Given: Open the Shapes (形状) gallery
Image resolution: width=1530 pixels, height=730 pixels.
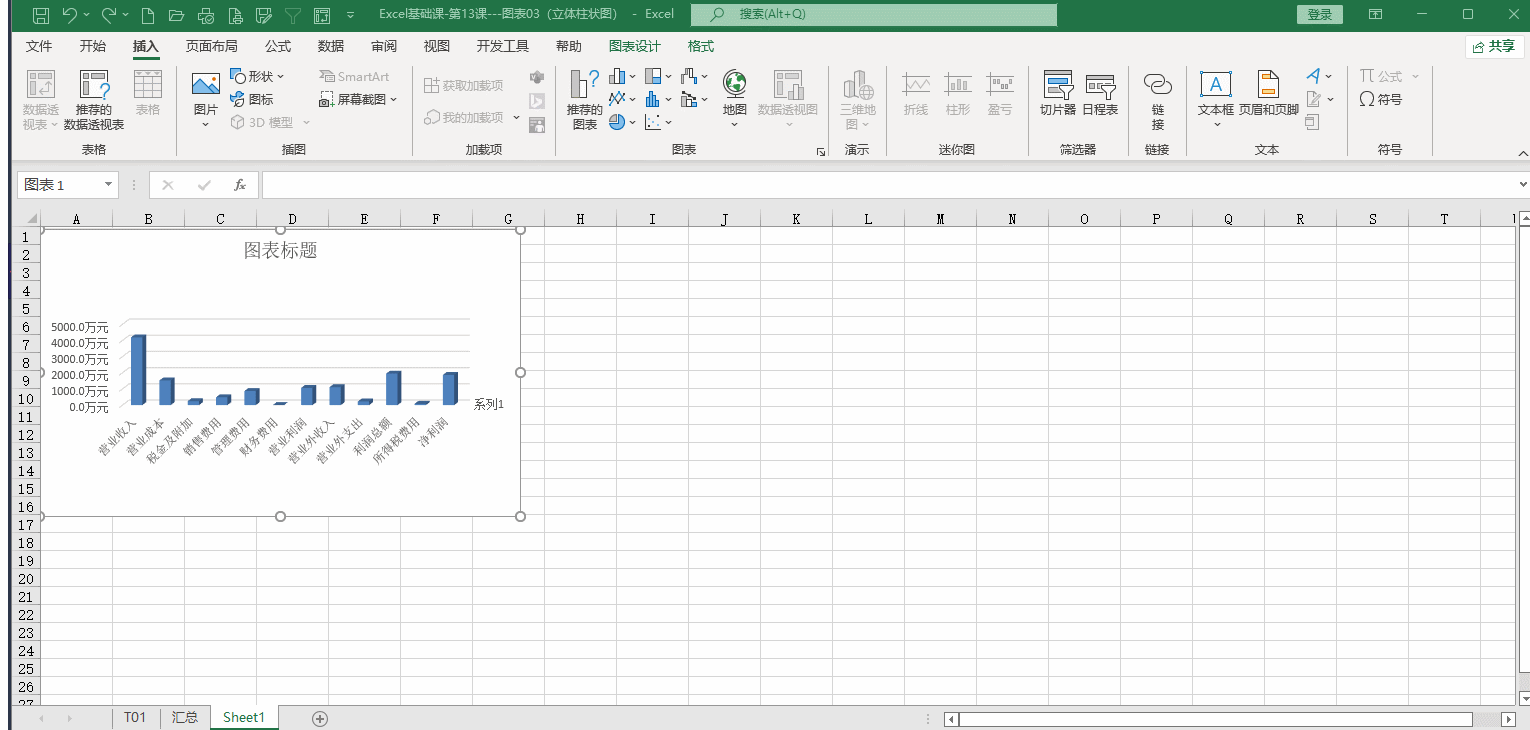Looking at the screenshot, I should (257, 76).
